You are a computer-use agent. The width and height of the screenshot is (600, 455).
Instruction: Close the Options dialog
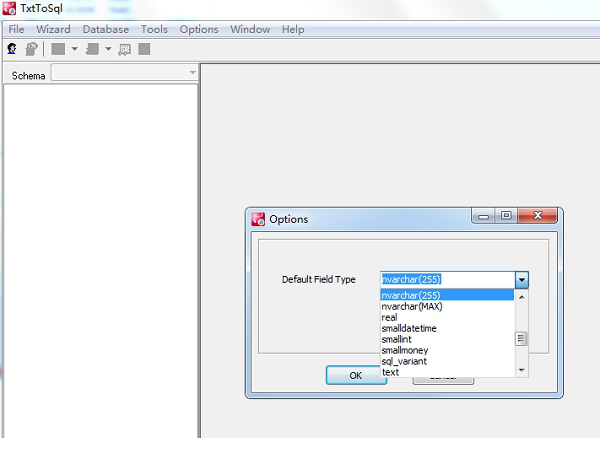coord(538,216)
